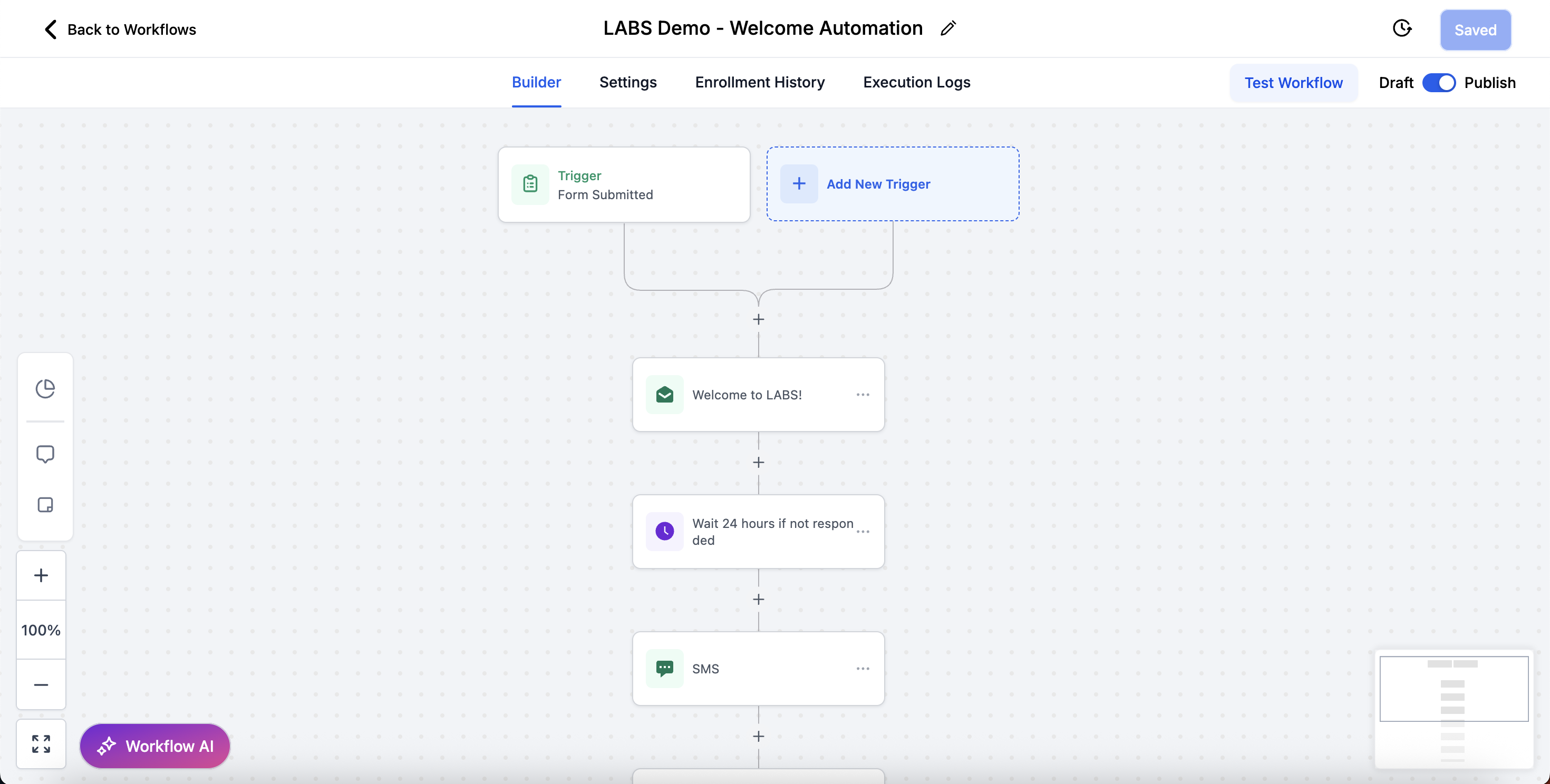The height and width of the screenshot is (784, 1550).
Task: Toggle the Draft/Publish switch
Action: click(x=1439, y=82)
